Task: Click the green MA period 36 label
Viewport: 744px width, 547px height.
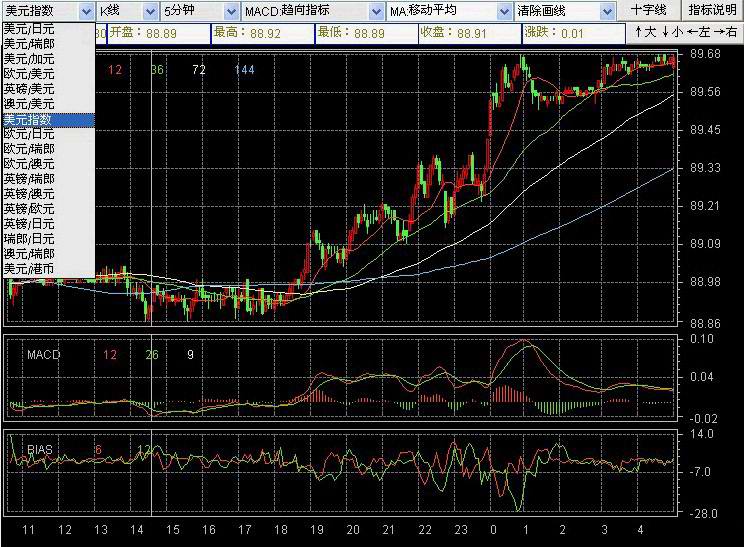Action: (157, 70)
